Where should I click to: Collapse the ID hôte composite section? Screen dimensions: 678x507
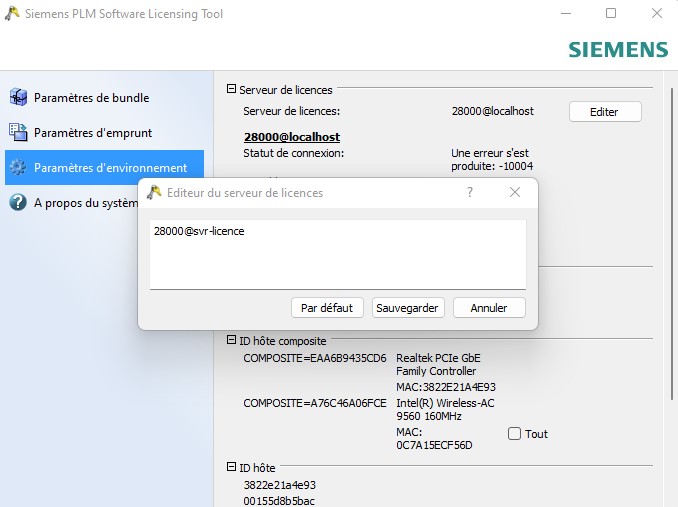click(x=231, y=340)
